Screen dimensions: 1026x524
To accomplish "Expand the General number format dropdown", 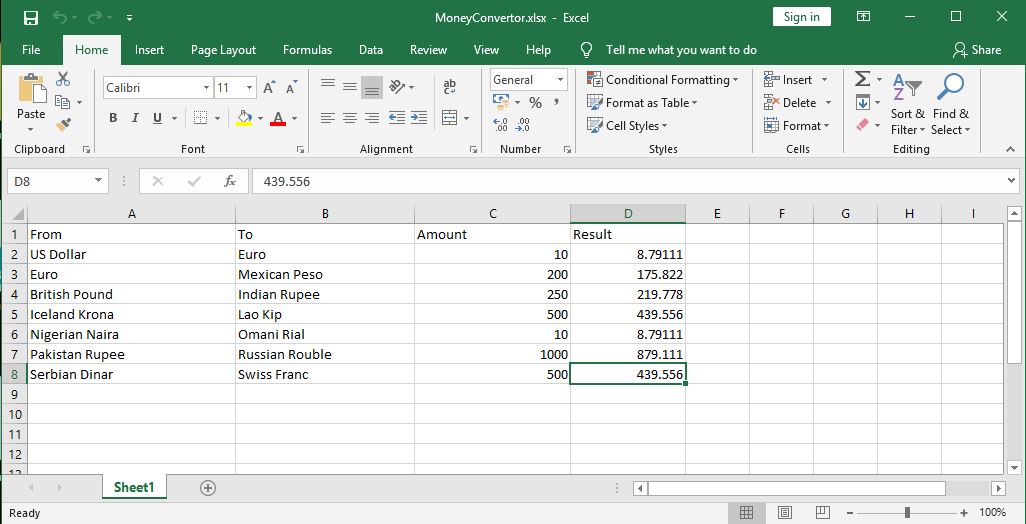I will [560, 80].
